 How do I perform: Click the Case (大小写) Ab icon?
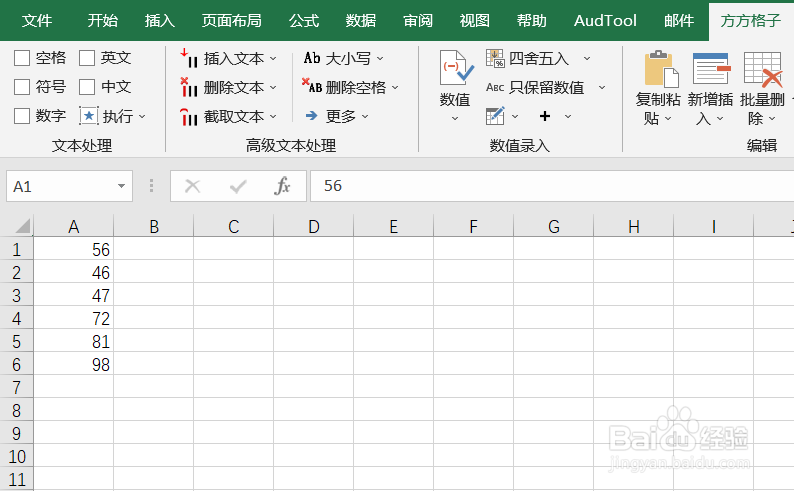pos(312,58)
